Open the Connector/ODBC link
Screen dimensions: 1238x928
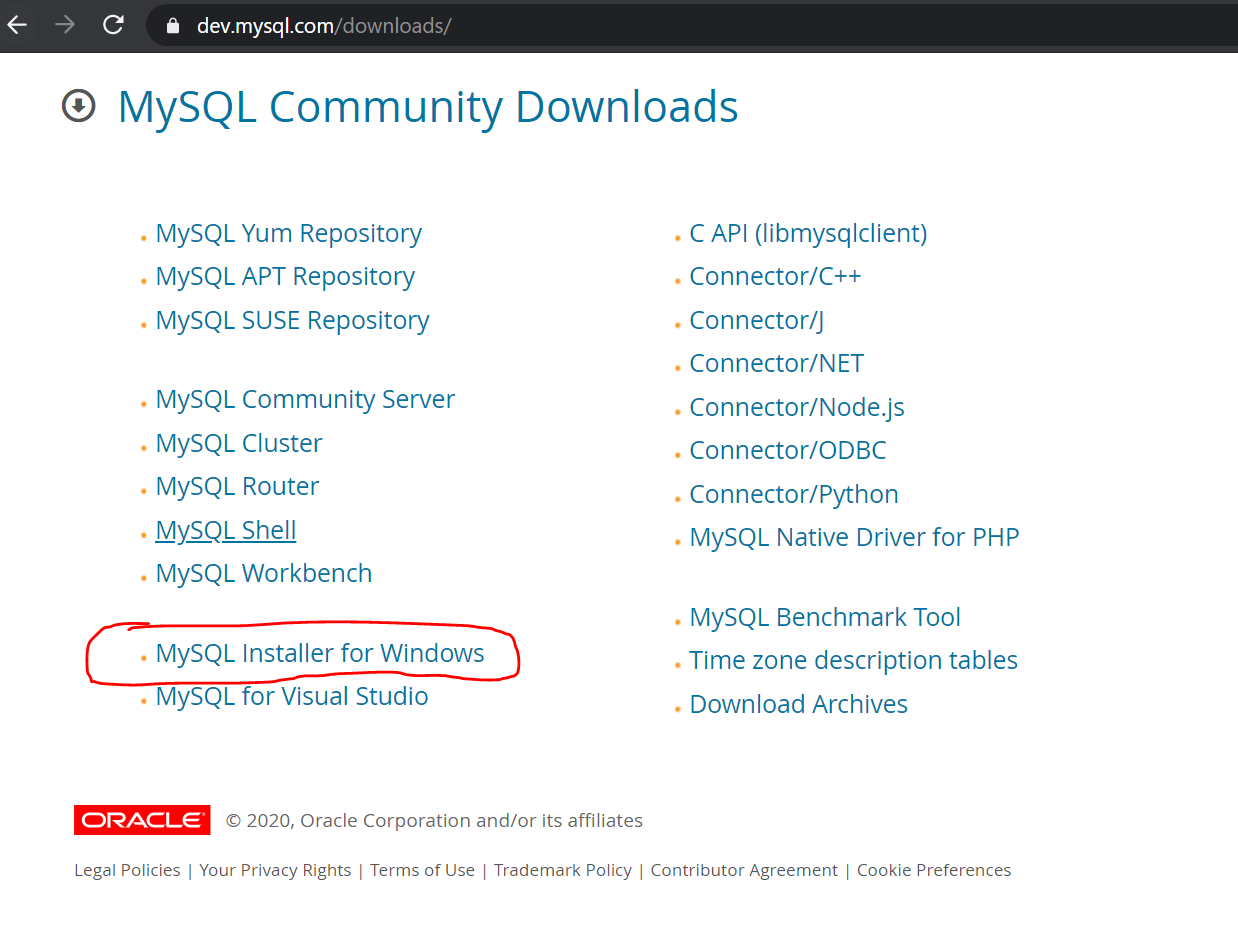[788, 451]
